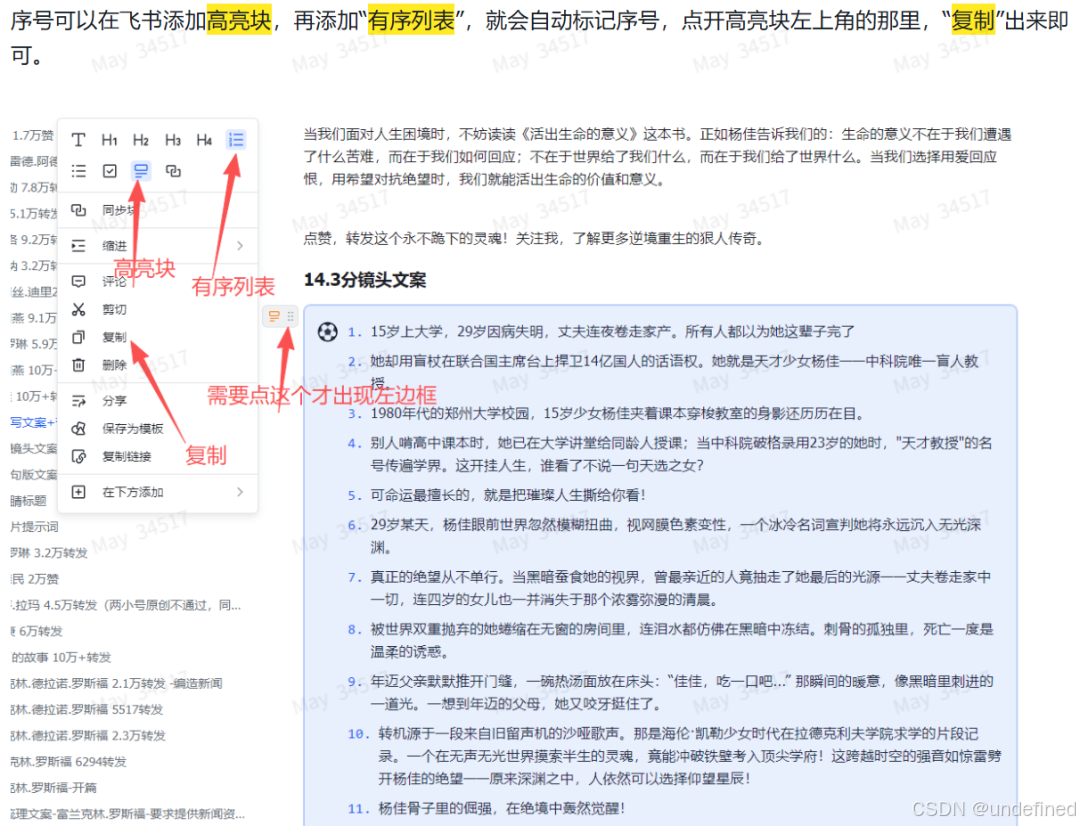Choose 同步块 menu entry
The image size is (1080, 826).
point(158,210)
